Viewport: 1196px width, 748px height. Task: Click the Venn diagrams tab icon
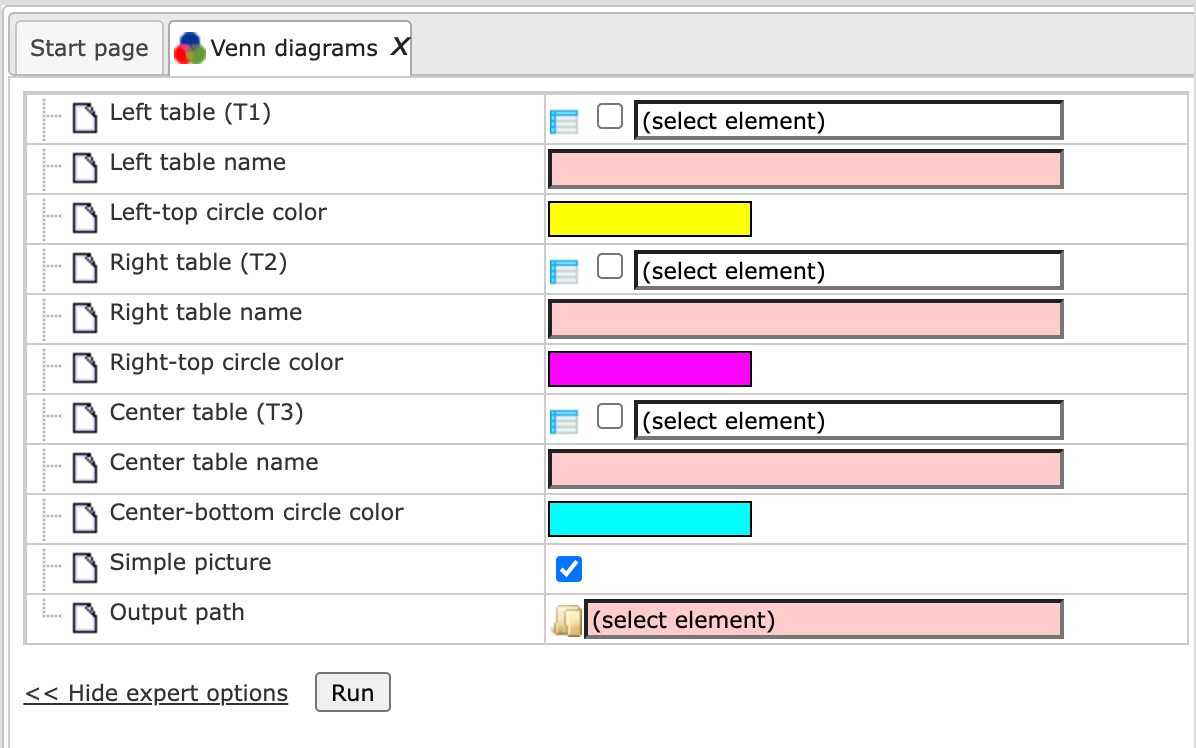click(190, 48)
